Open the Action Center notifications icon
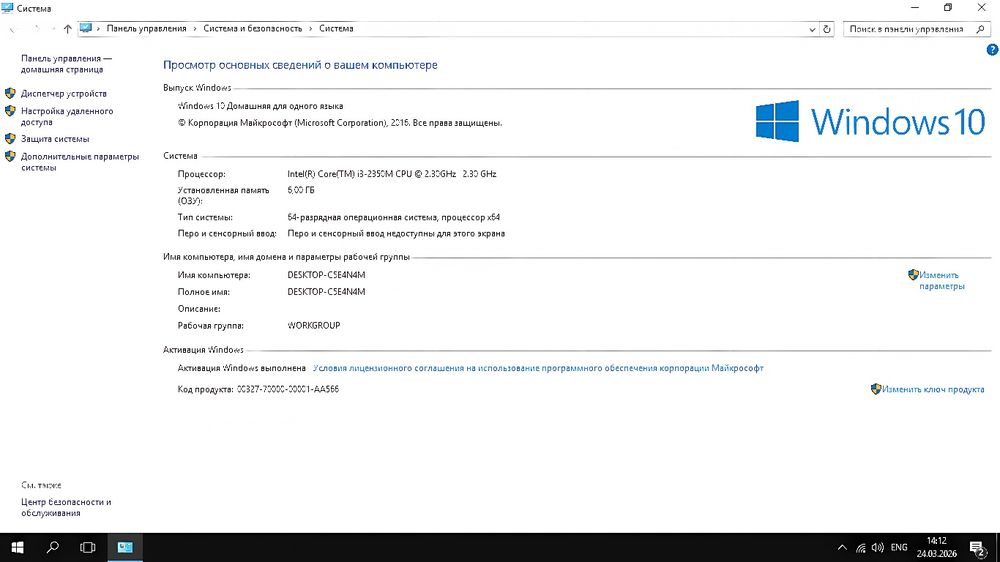This screenshot has width=1000, height=562. point(978,547)
